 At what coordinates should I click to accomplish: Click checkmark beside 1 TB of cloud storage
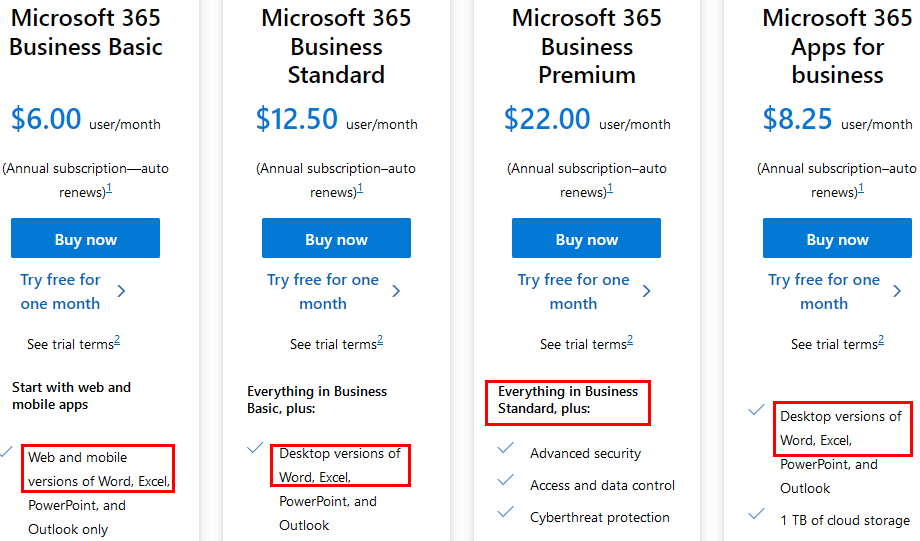pyautogui.click(x=756, y=514)
